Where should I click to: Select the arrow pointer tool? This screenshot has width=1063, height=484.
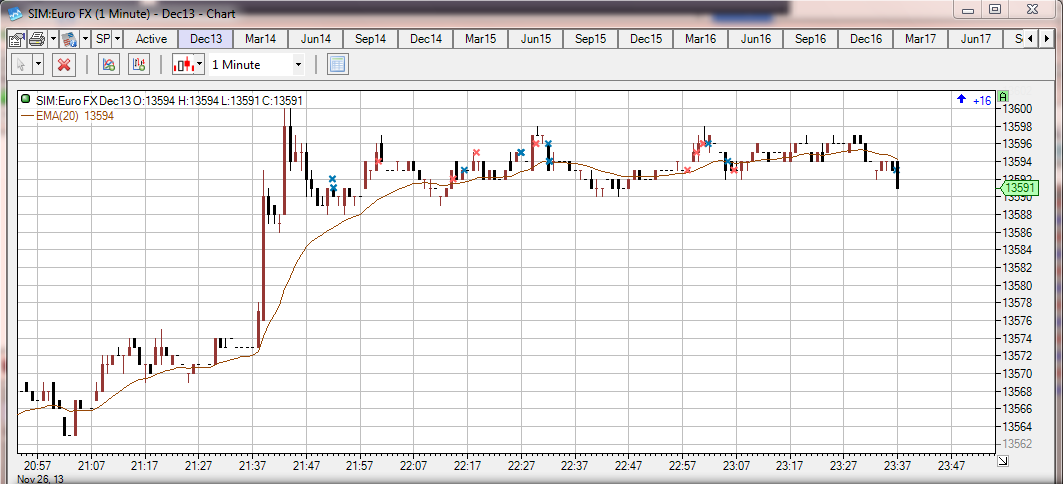point(20,65)
